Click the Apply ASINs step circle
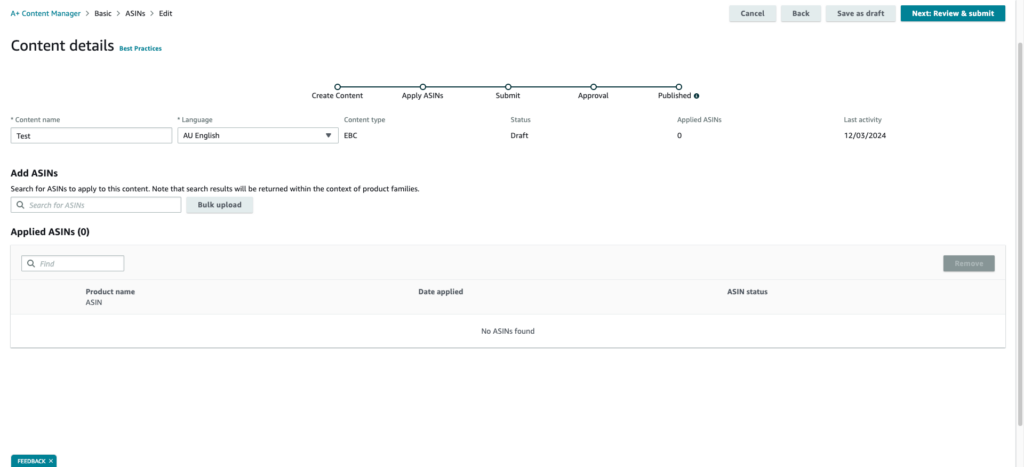This screenshot has height=467, width=1024. click(x=423, y=87)
